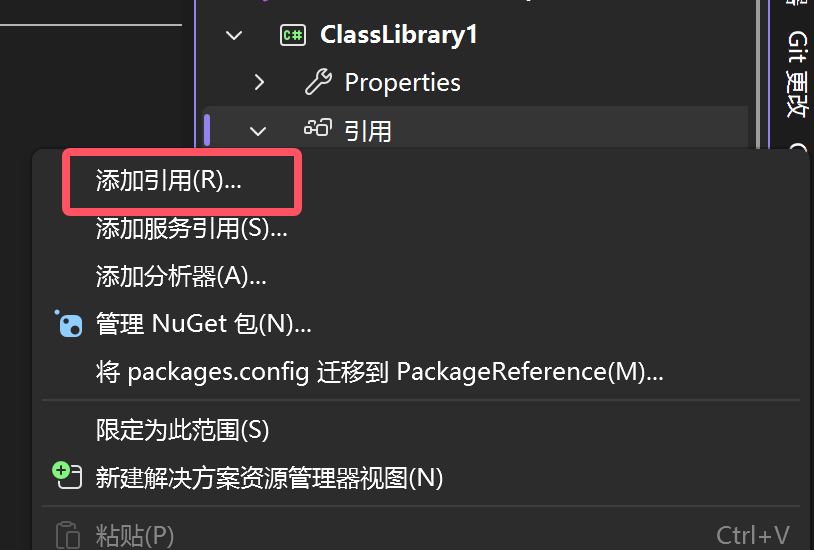Select the Properties tree item label
The width and height of the screenshot is (814, 550).
tap(402, 83)
